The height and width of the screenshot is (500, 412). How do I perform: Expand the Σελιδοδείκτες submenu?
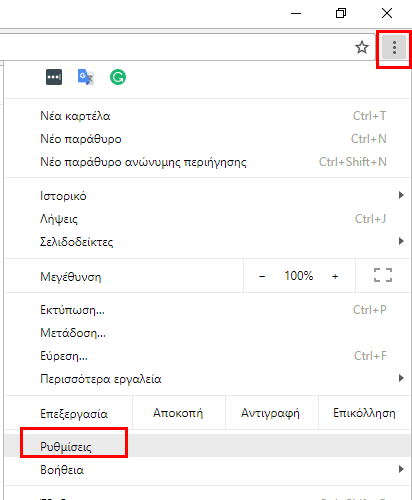tap(207, 242)
